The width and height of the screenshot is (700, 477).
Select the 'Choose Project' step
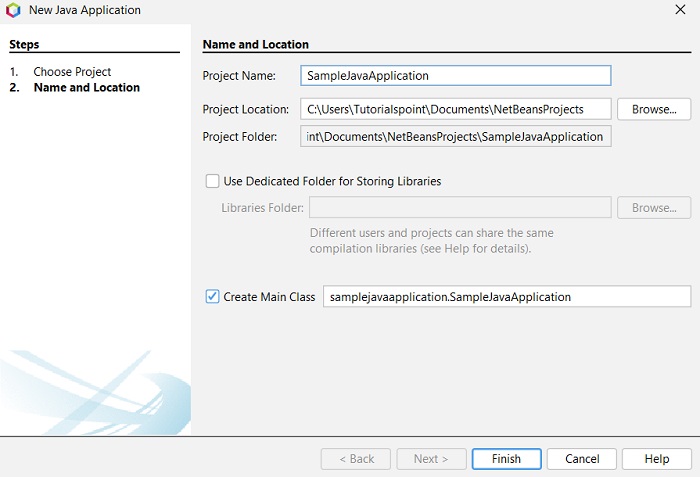(72, 71)
